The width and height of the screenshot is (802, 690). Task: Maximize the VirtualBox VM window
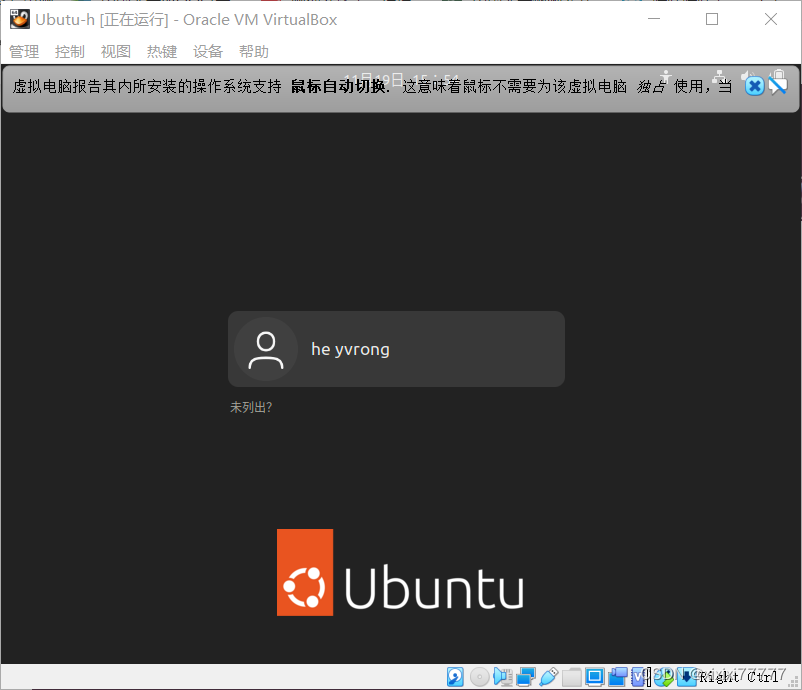(712, 19)
